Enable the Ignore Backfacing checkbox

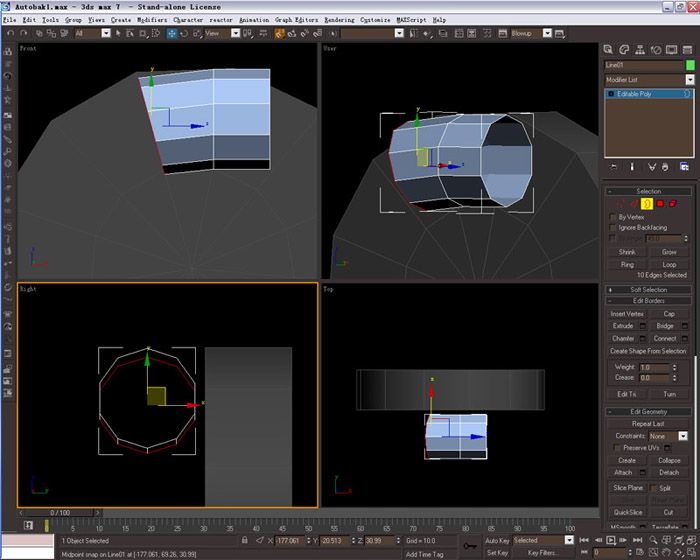[613, 228]
